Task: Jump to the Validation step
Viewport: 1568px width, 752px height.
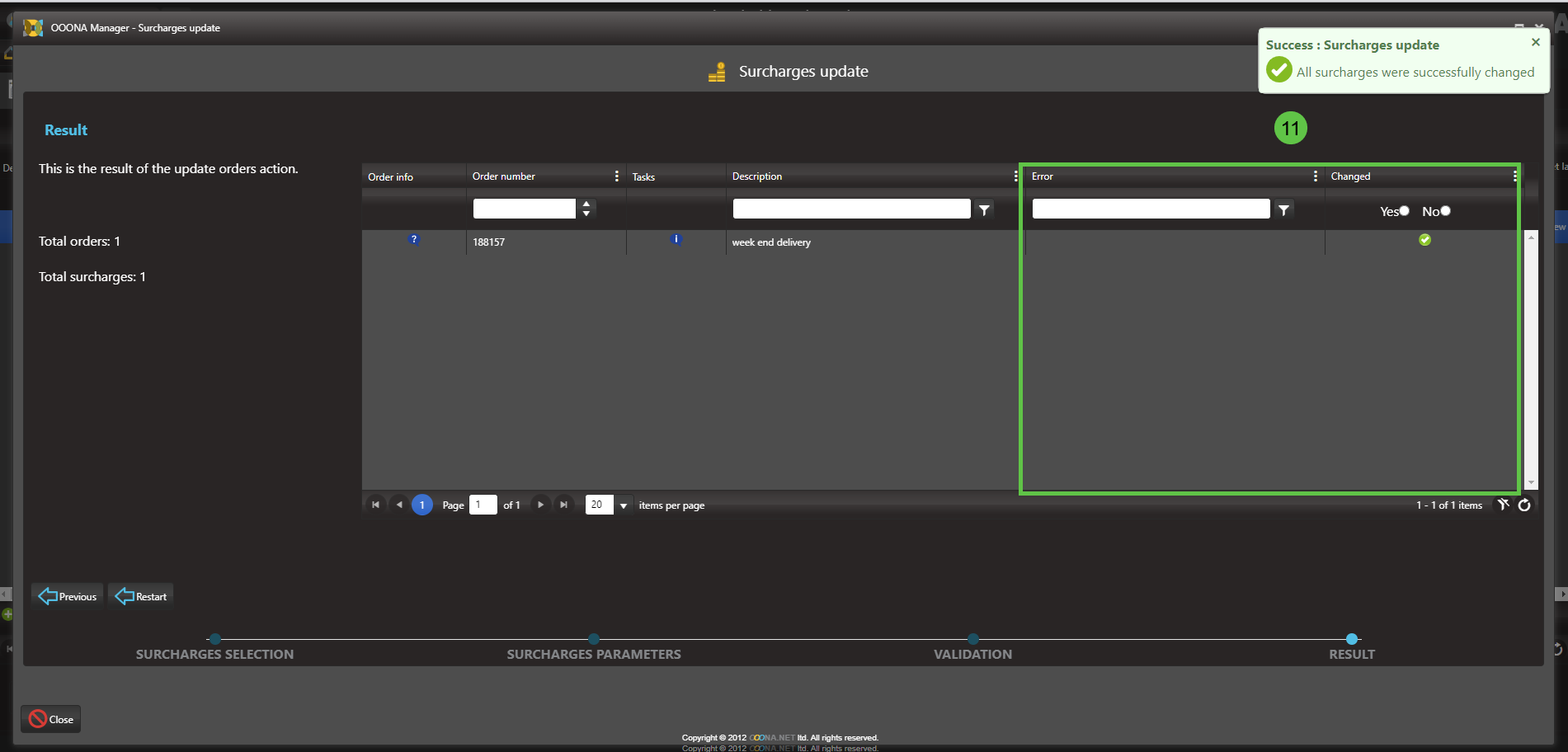Action: click(973, 639)
